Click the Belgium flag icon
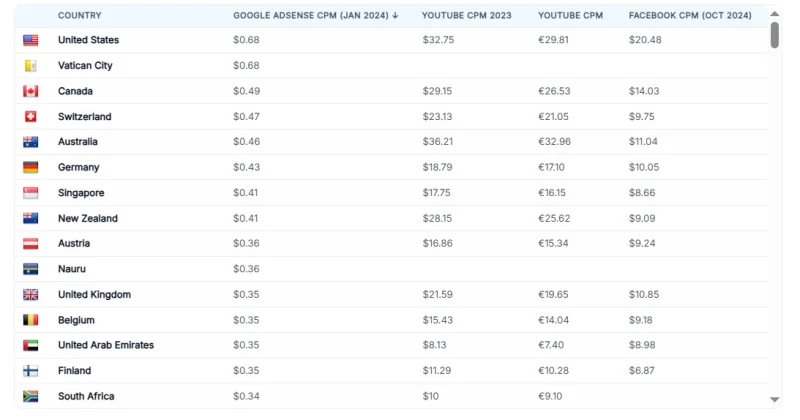Screen dimensions: 800x420 (x=31, y=320)
